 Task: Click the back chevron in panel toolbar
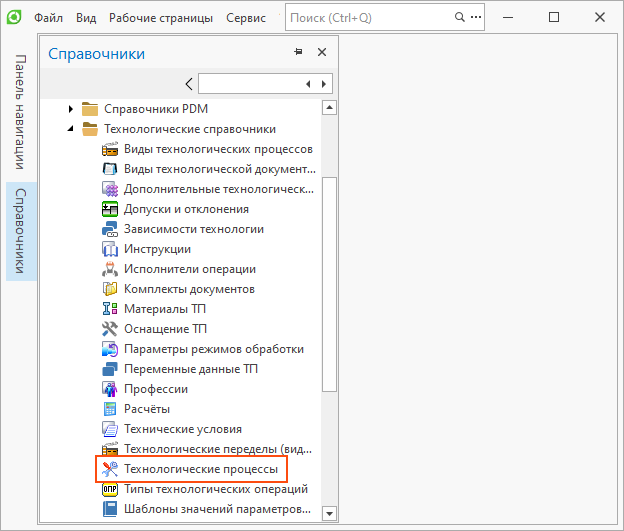pyautogui.click(x=189, y=84)
